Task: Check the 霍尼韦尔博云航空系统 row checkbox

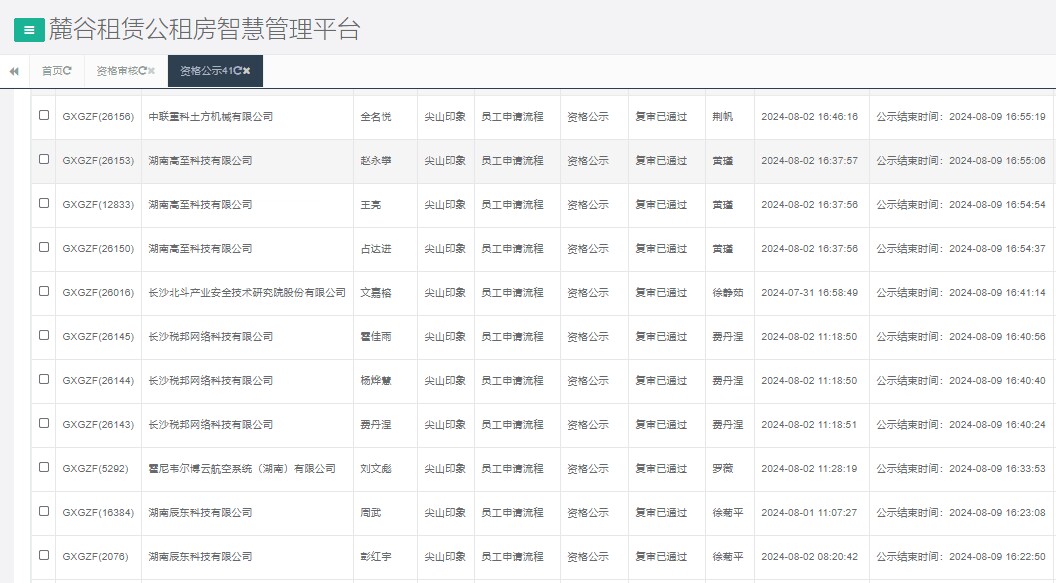Action: click(42, 468)
